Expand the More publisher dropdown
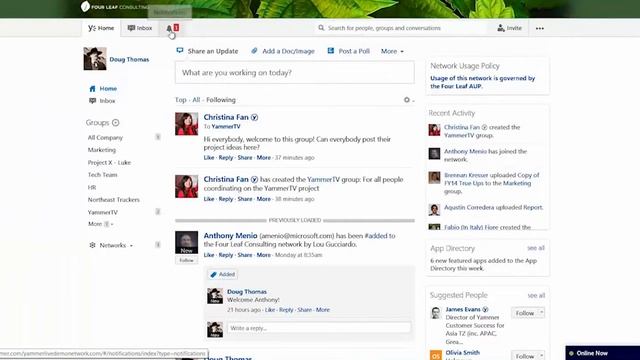 (x=392, y=51)
